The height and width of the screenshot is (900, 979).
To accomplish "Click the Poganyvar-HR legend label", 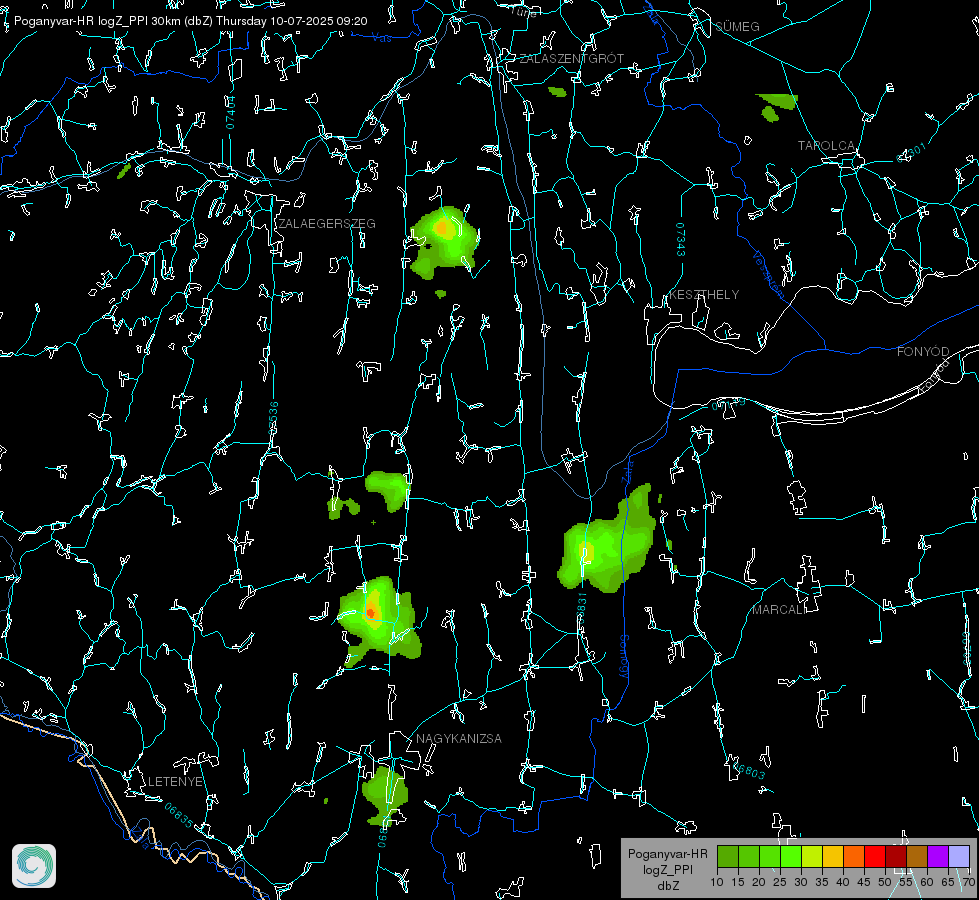I will coord(667,854).
